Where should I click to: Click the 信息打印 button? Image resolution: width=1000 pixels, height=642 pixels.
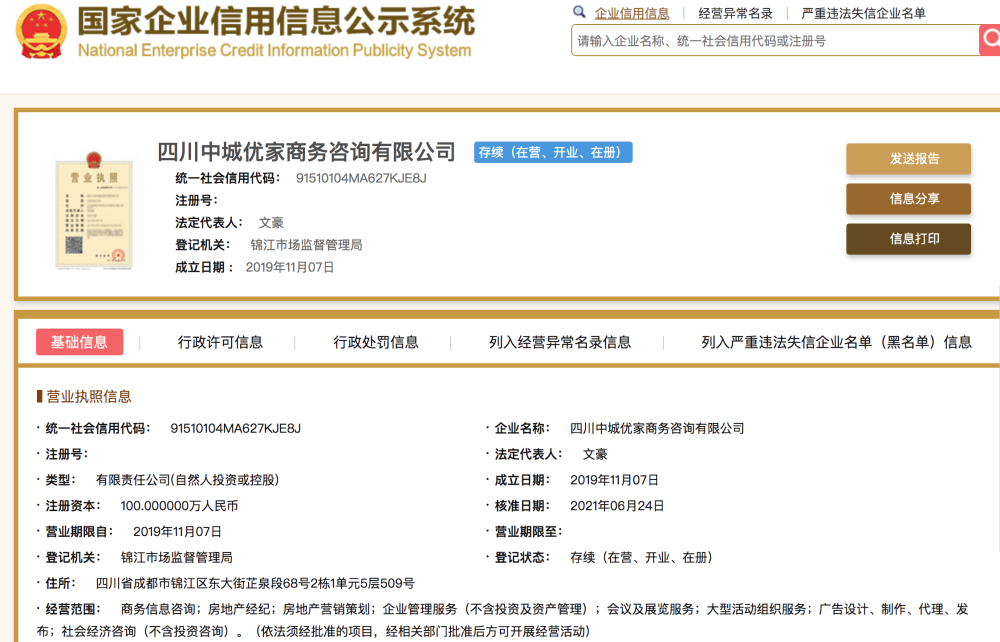click(x=908, y=239)
